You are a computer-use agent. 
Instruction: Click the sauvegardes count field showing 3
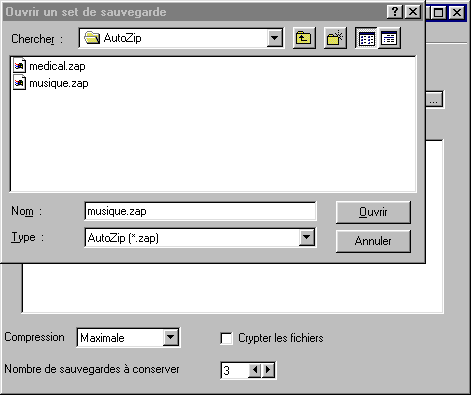point(235,370)
